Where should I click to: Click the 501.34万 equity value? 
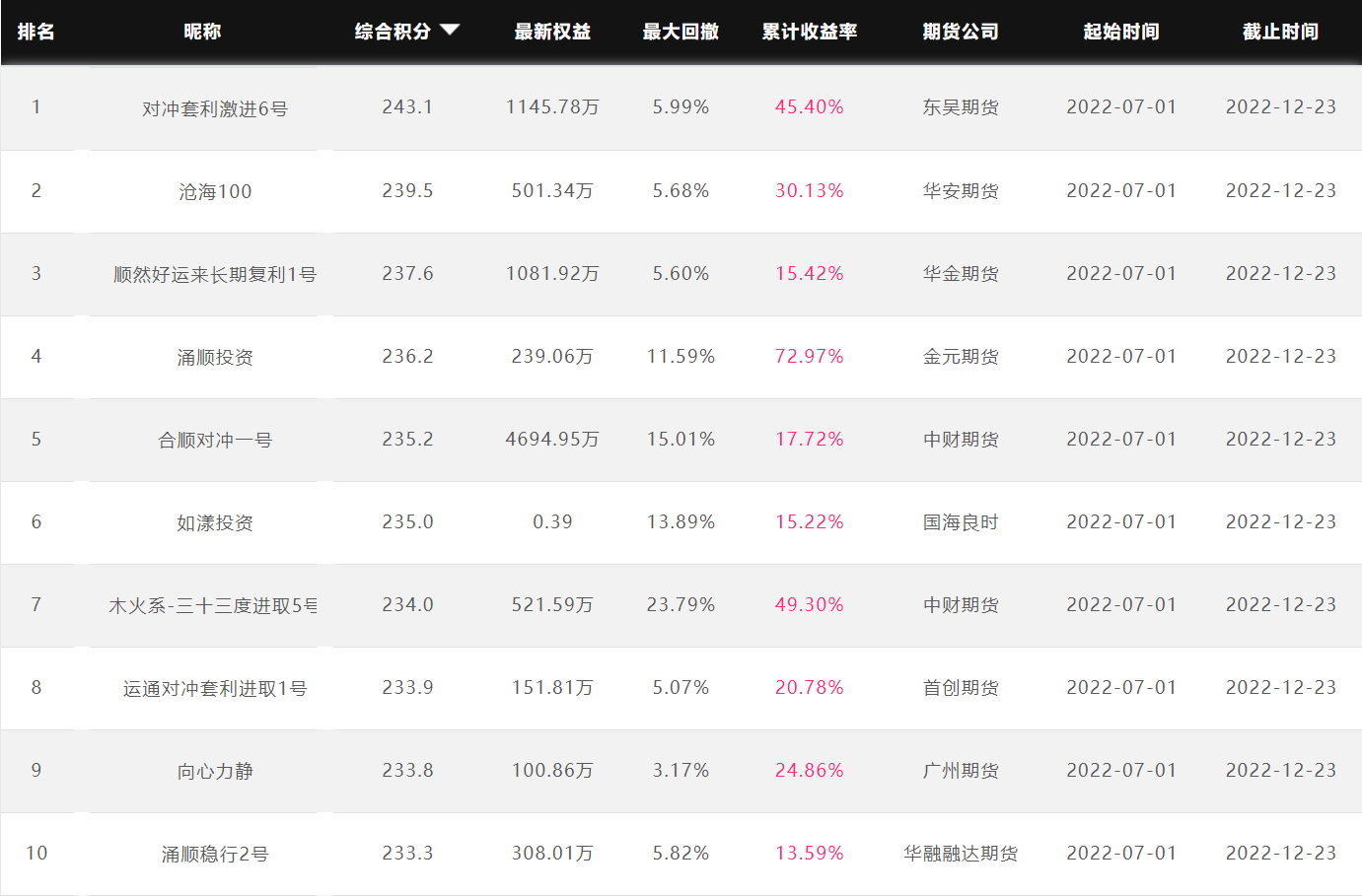[552, 190]
